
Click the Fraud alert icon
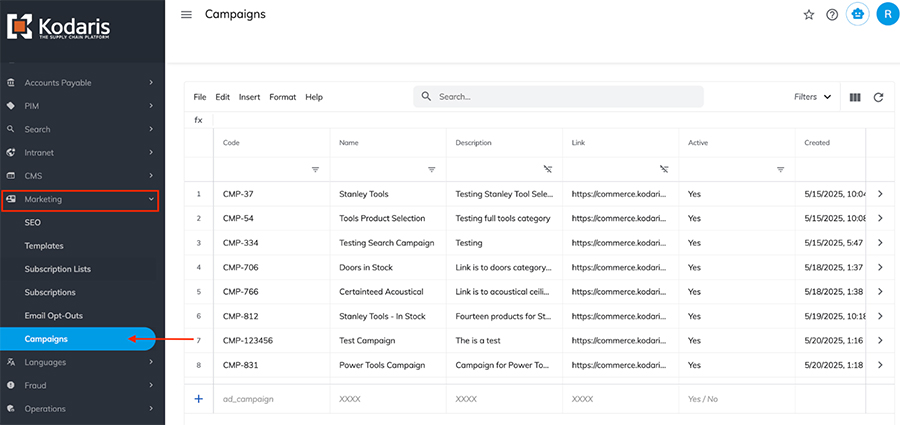point(11,385)
